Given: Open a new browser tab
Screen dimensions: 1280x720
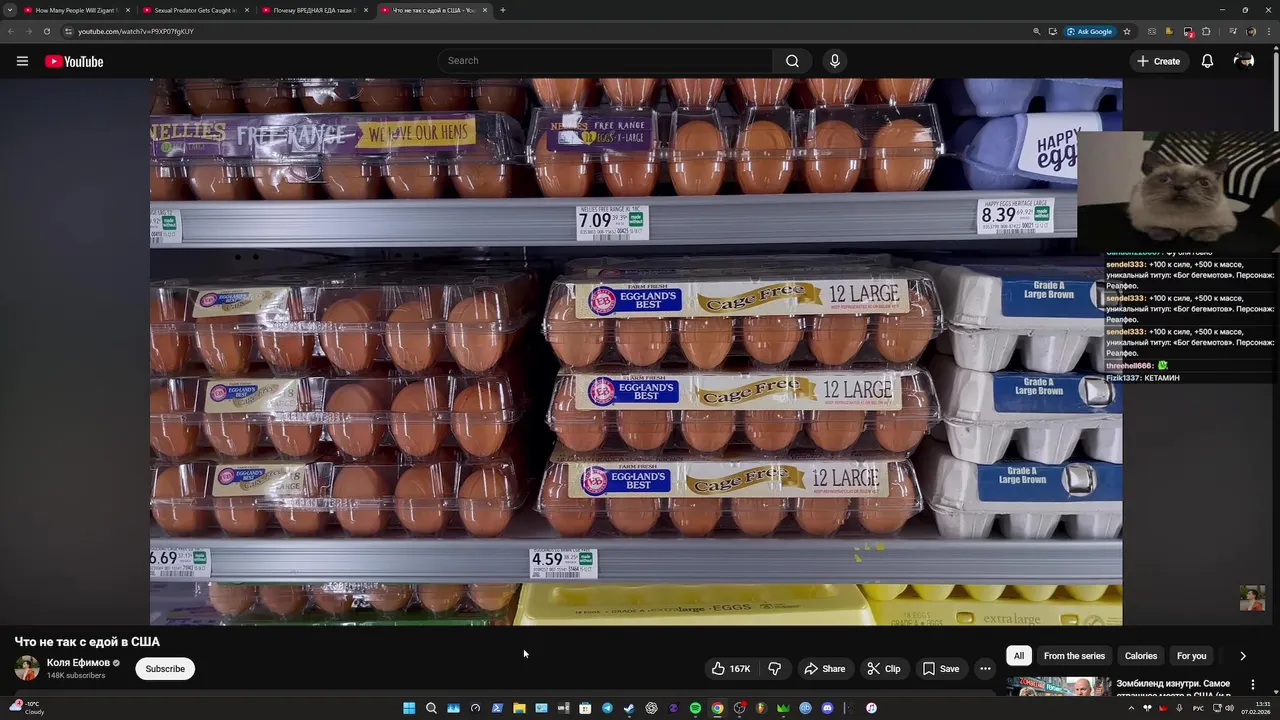Looking at the screenshot, I should coord(502,10).
